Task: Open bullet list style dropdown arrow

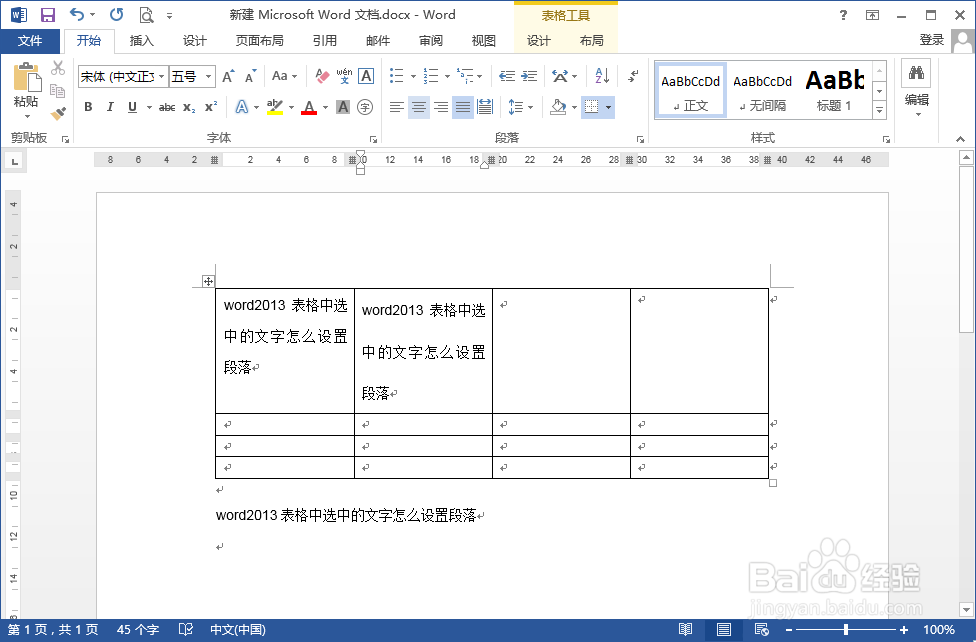Action: click(413, 77)
